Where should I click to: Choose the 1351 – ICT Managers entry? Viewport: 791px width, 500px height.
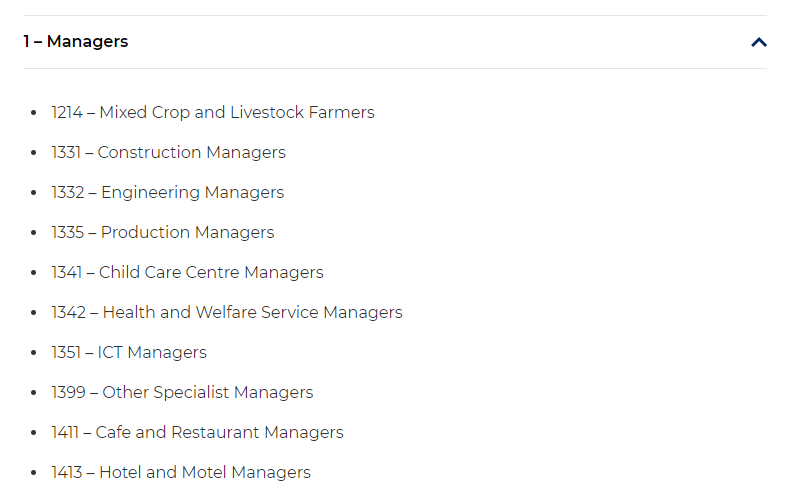[129, 352]
